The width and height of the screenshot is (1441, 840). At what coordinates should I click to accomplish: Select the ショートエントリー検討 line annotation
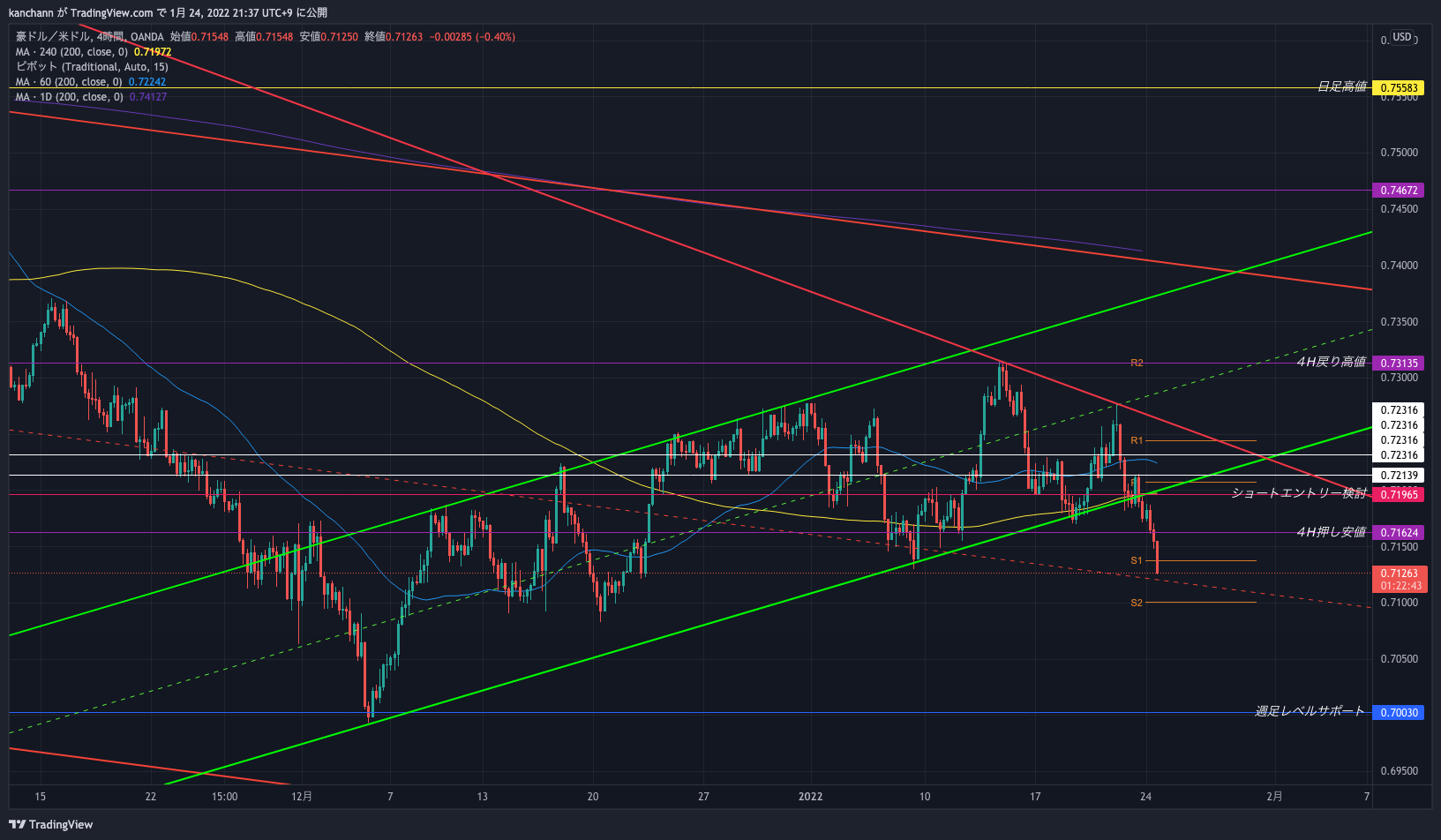point(1299,493)
